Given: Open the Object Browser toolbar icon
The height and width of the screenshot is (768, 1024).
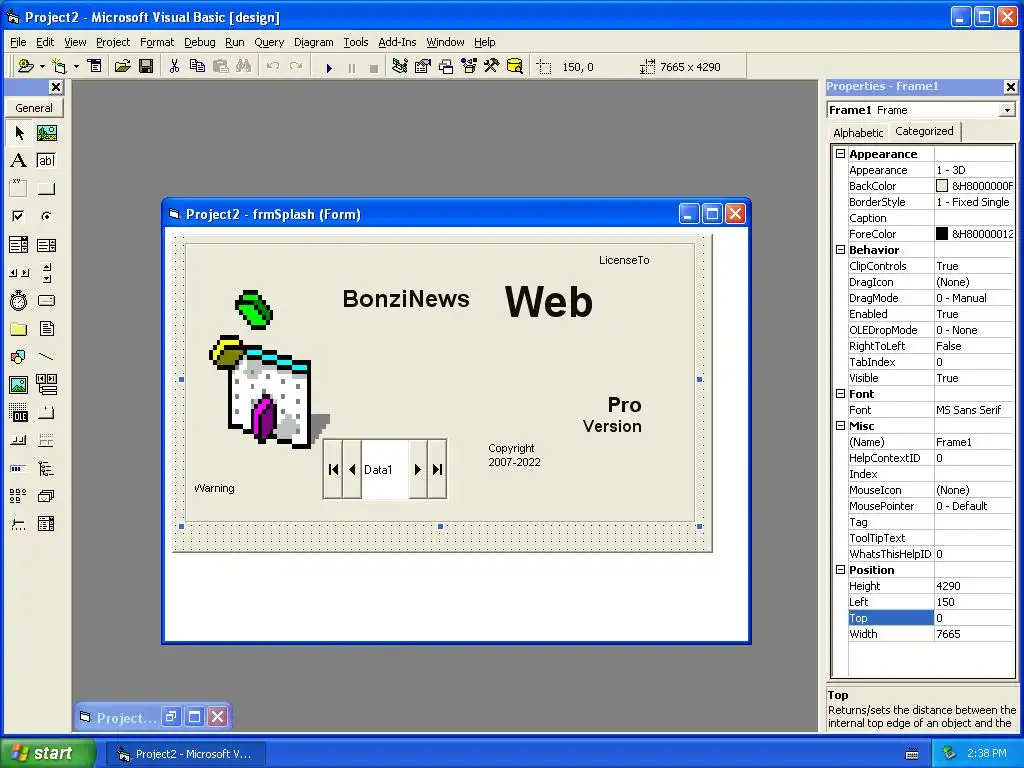Looking at the screenshot, I should [469, 66].
